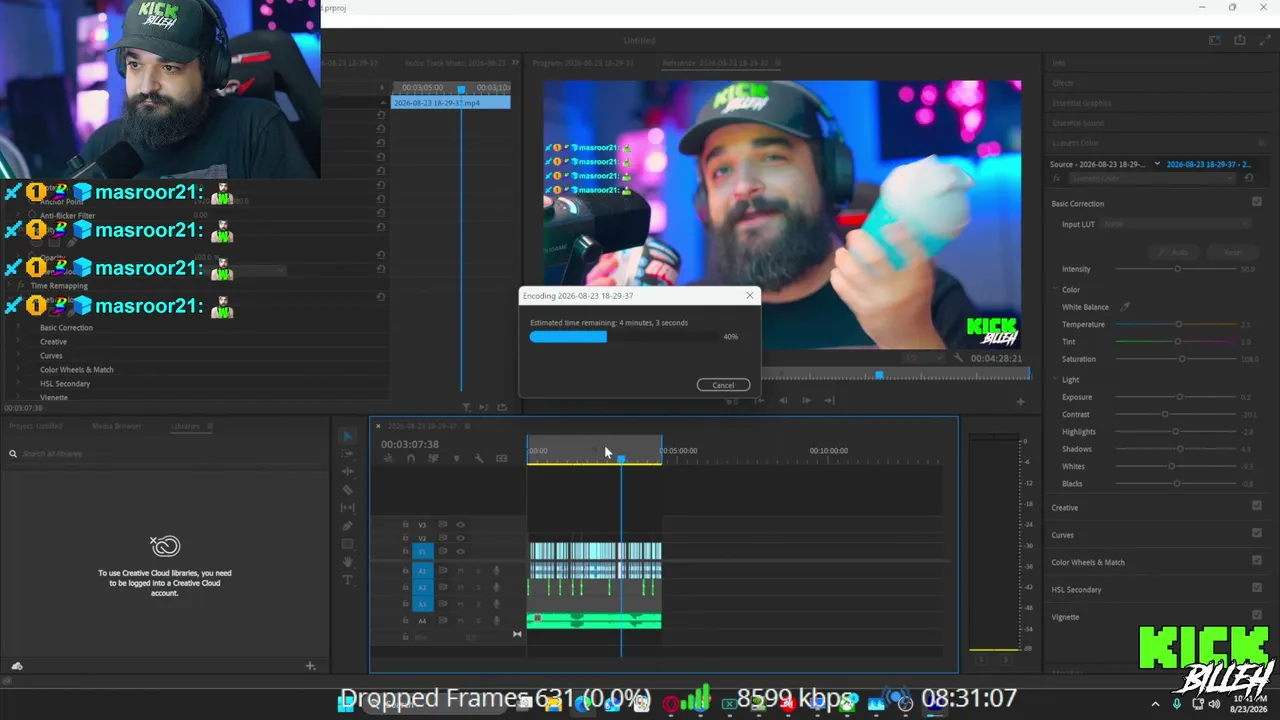Hide the V1 track output
The image size is (1280, 720).
point(461,551)
